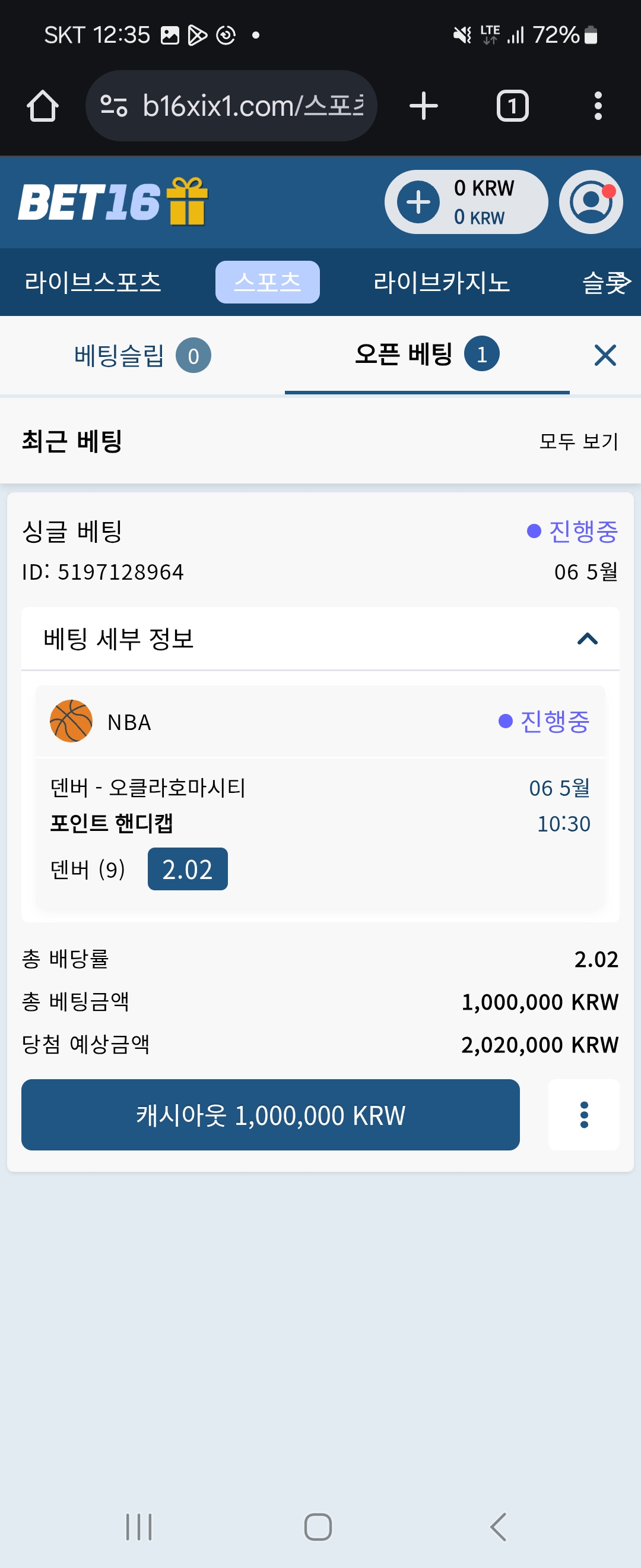Open the tab switcher showing 1 tab
641x1568 pixels.
coord(512,106)
